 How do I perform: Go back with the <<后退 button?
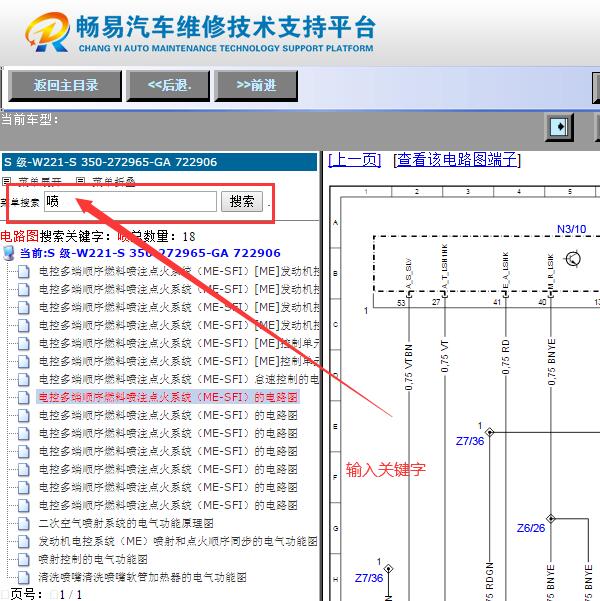click(168, 85)
